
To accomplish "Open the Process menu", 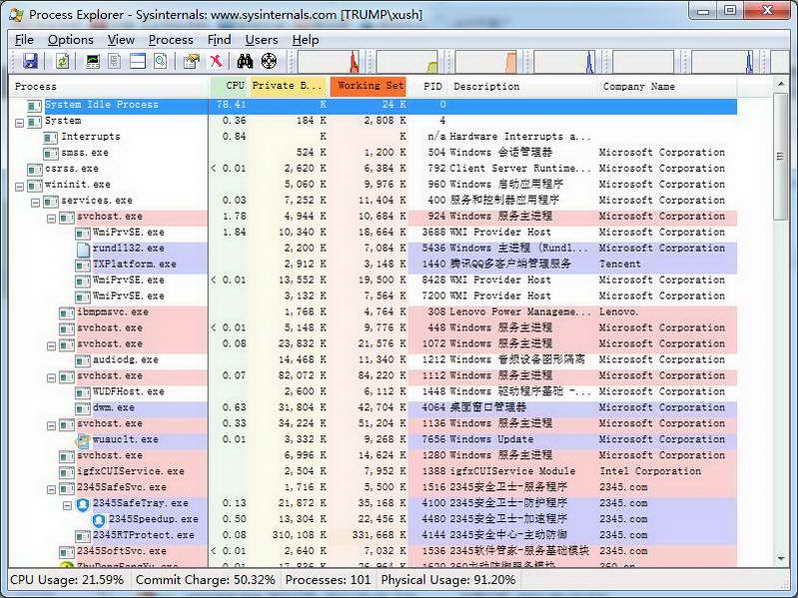I will click(170, 40).
